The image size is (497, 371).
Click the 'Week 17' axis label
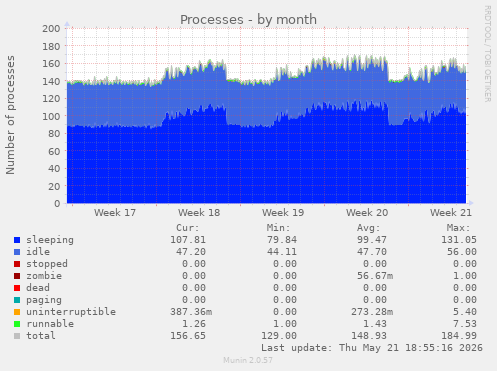click(x=115, y=213)
